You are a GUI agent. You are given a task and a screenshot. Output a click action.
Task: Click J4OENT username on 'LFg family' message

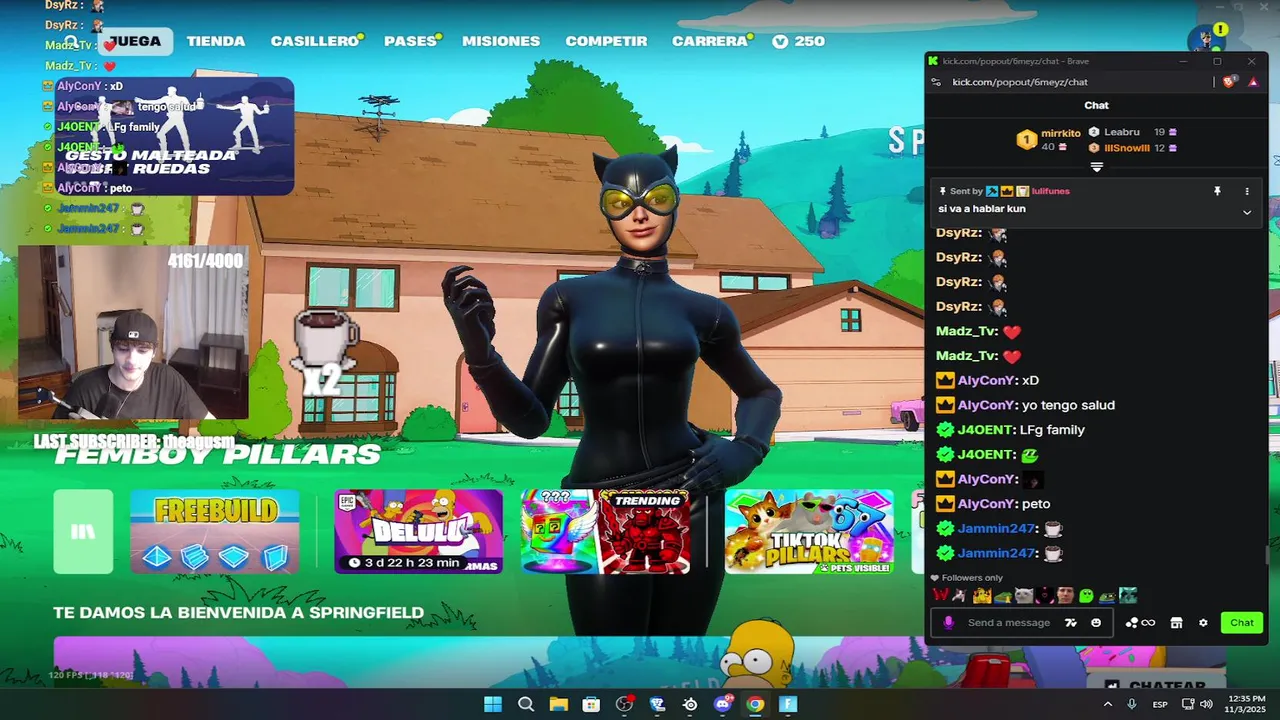(985, 430)
